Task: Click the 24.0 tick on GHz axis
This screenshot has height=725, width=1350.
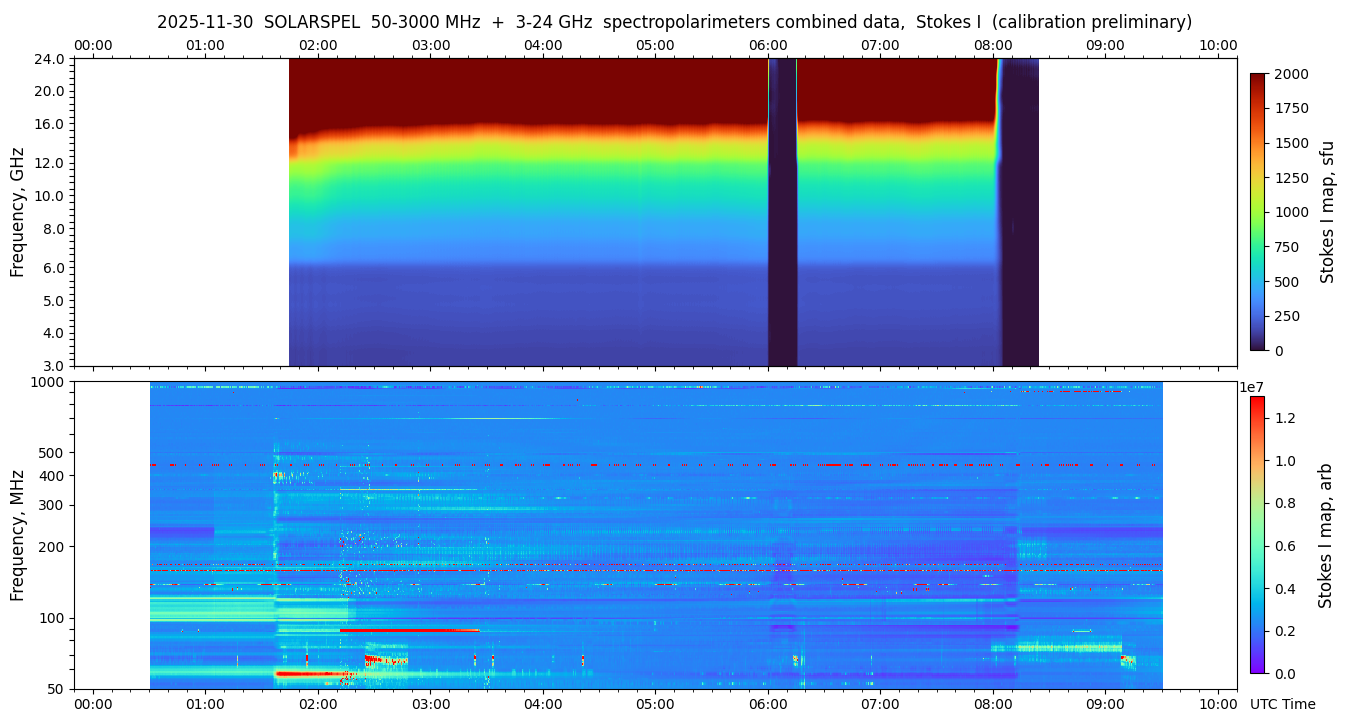Action: coord(50,59)
